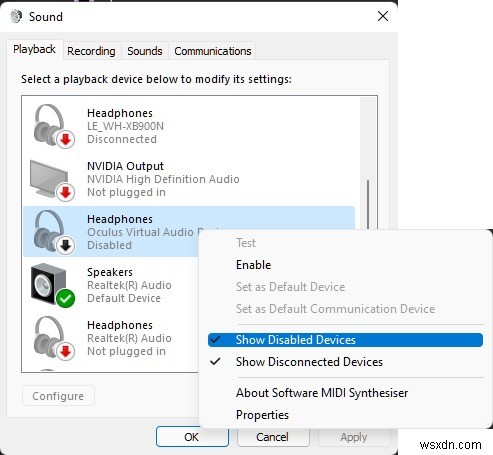Click the device list scrollbar thumb
This screenshot has height=455, width=493.
368,204
